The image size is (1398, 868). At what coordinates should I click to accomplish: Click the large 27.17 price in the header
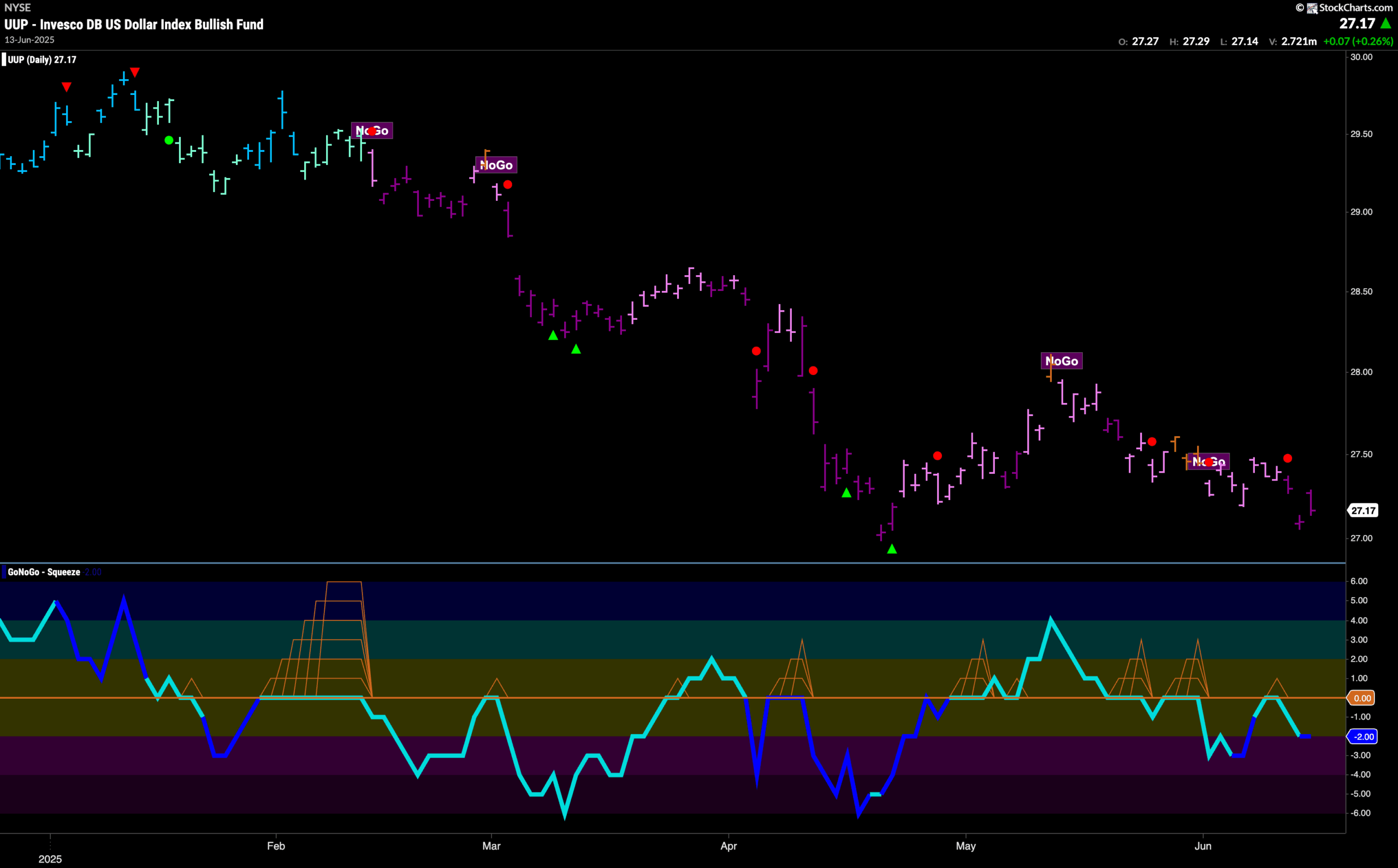(x=1357, y=23)
